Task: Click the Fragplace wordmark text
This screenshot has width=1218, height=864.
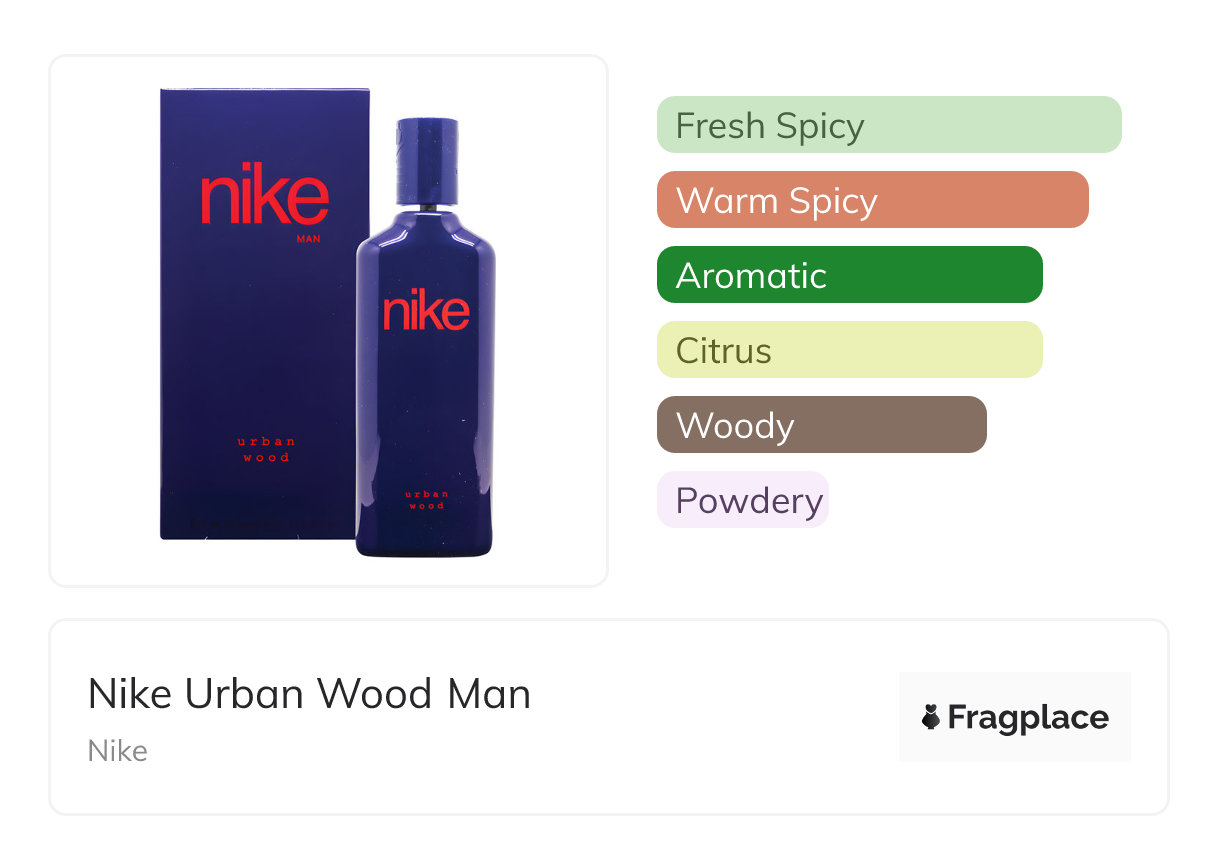Action: 1028,717
